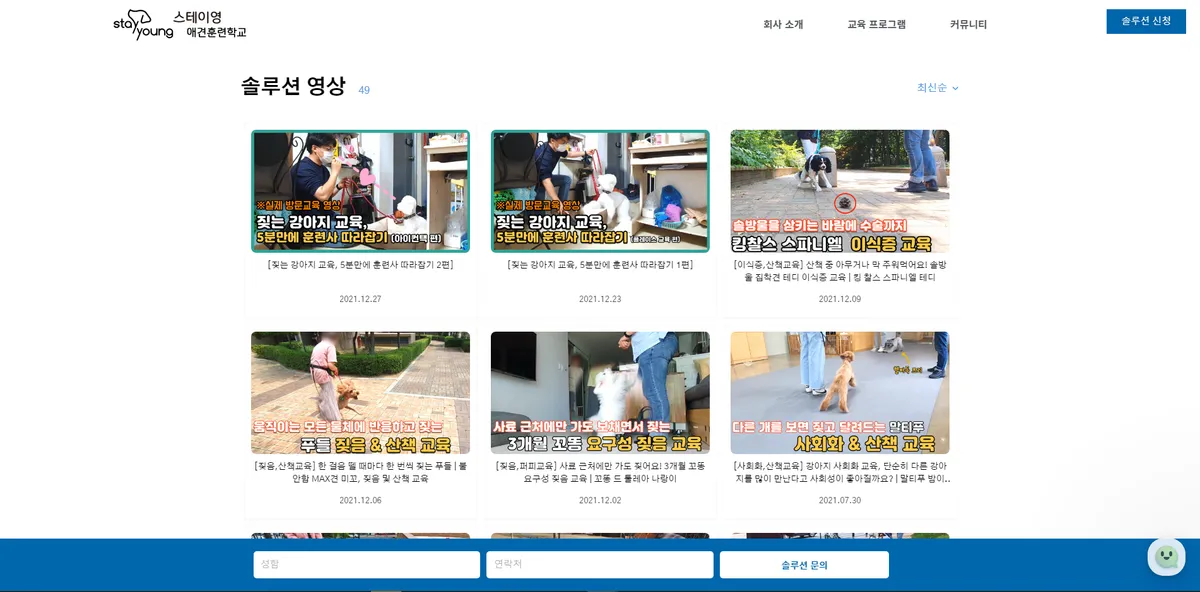
Task: Open the 푸들 짖음 & 산책 교육 thumbnail
Action: (x=360, y=393)
